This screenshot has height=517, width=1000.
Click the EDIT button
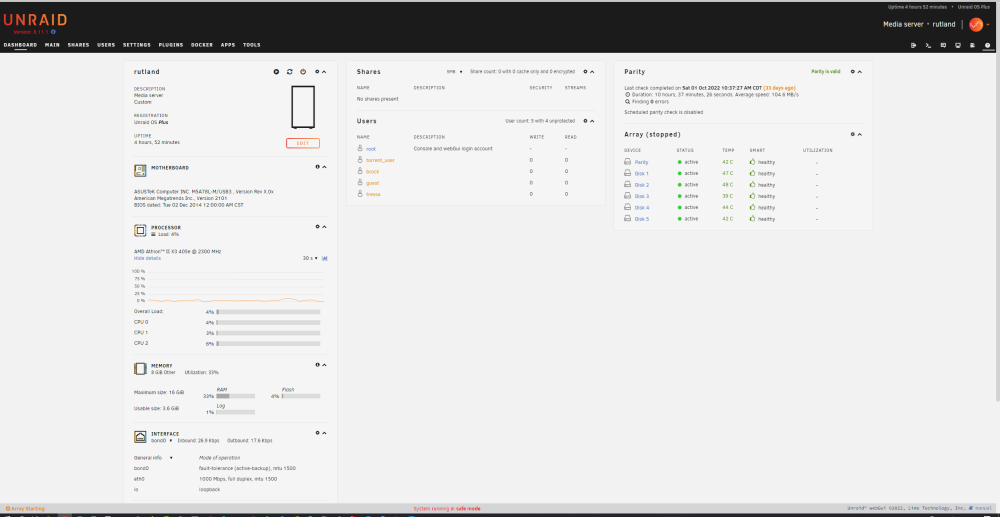(303, 143)
